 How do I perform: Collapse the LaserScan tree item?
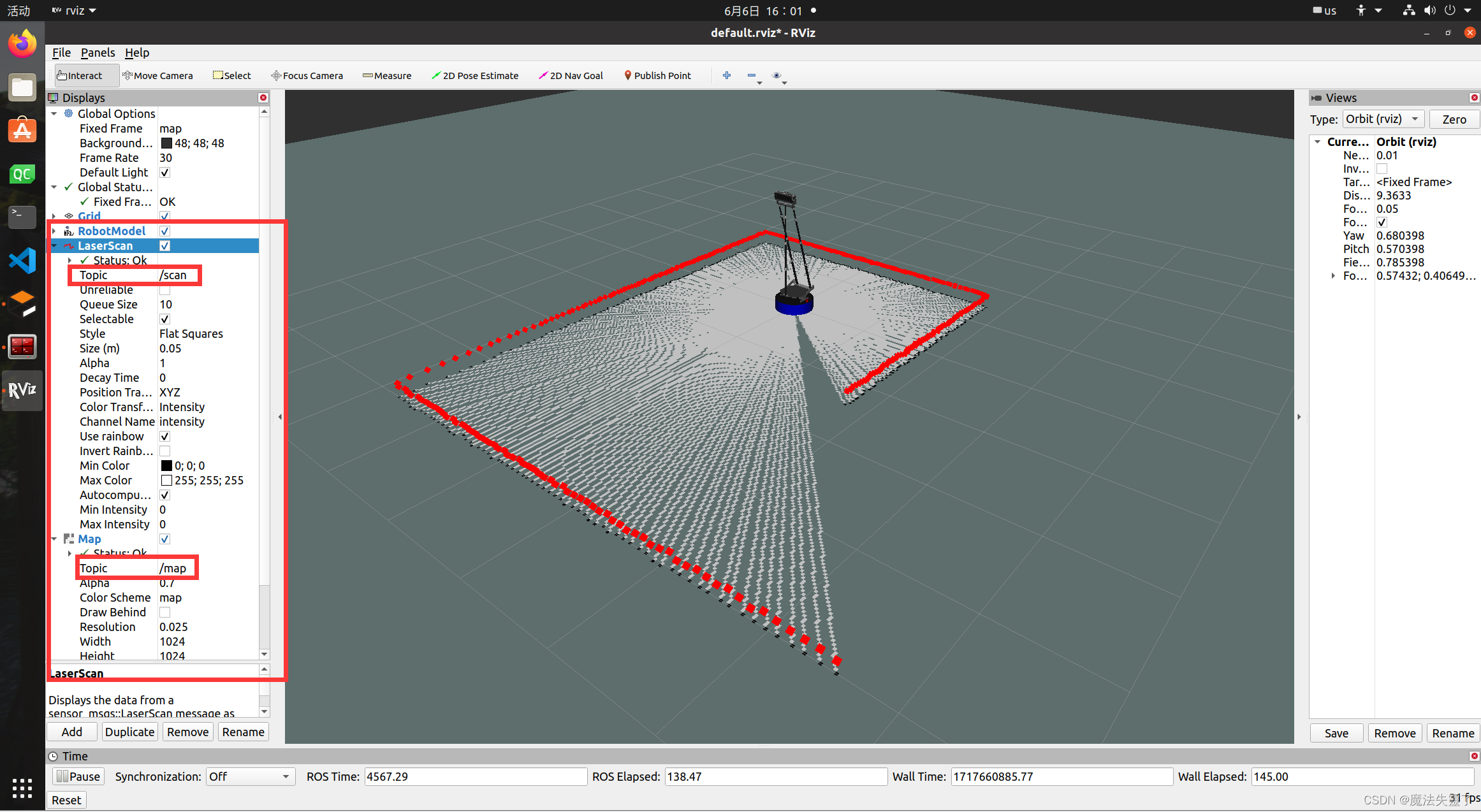54,246
